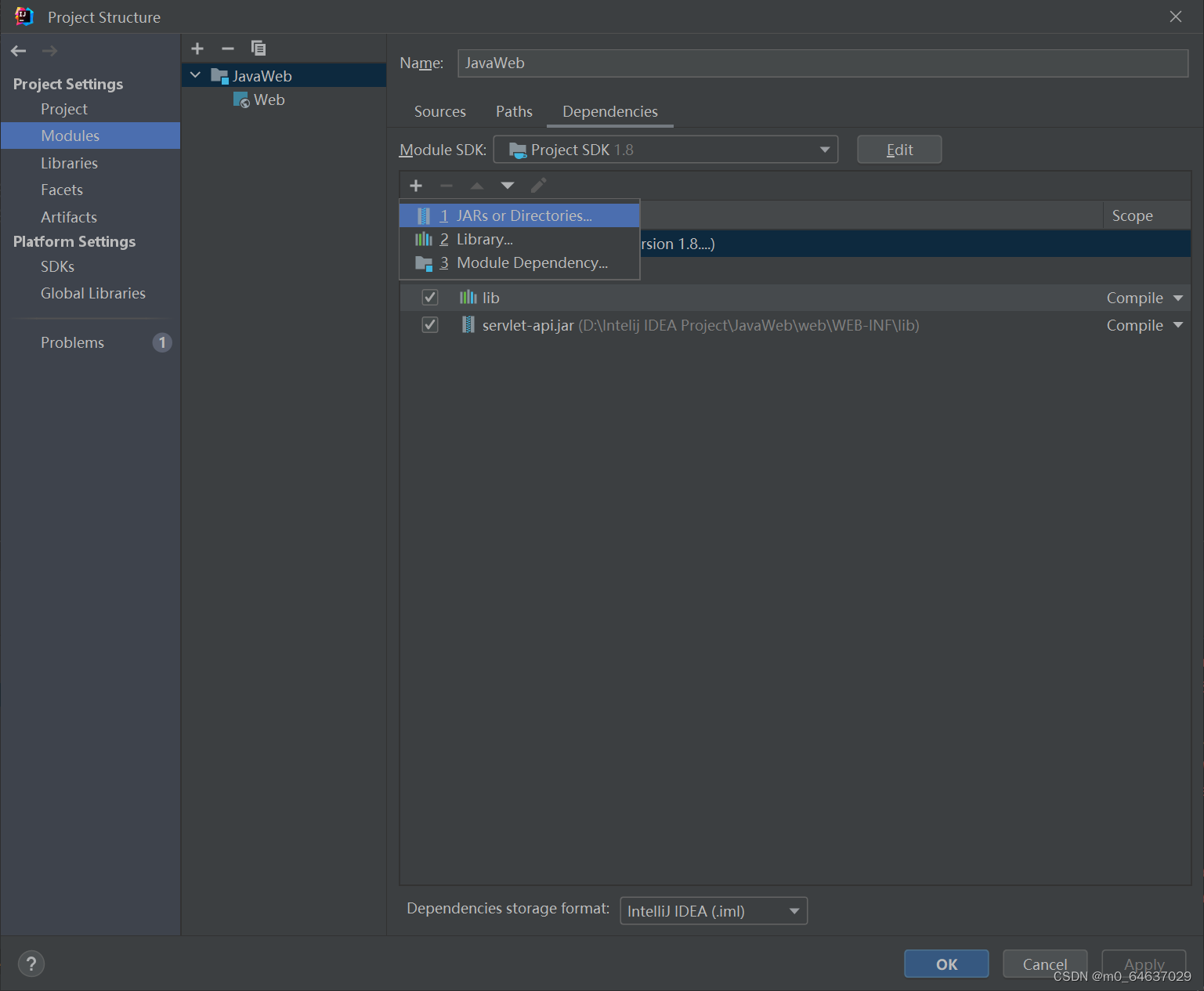Click the edit dependency pencil icon

538,186
